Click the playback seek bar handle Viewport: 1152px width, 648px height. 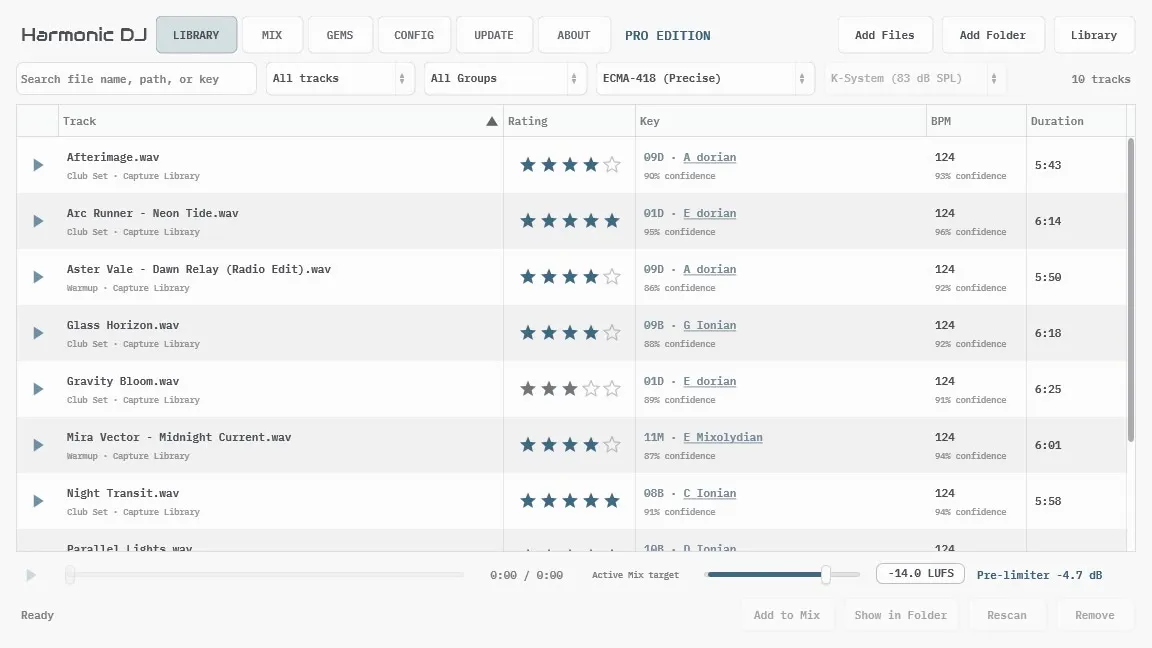70,575
